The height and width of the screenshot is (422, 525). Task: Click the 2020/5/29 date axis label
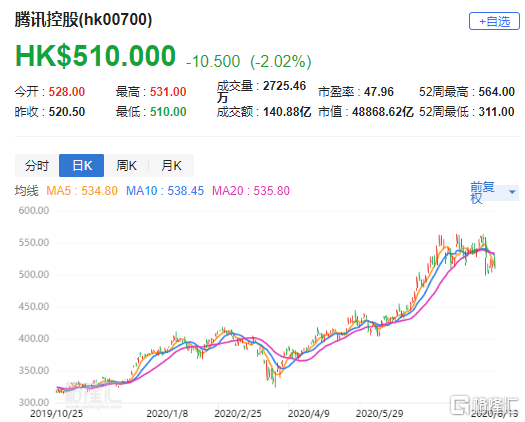(379, 414)
